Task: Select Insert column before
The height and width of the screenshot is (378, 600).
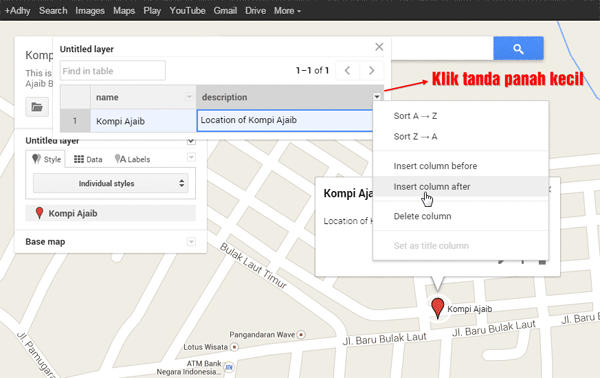Action: click(461, 166)
